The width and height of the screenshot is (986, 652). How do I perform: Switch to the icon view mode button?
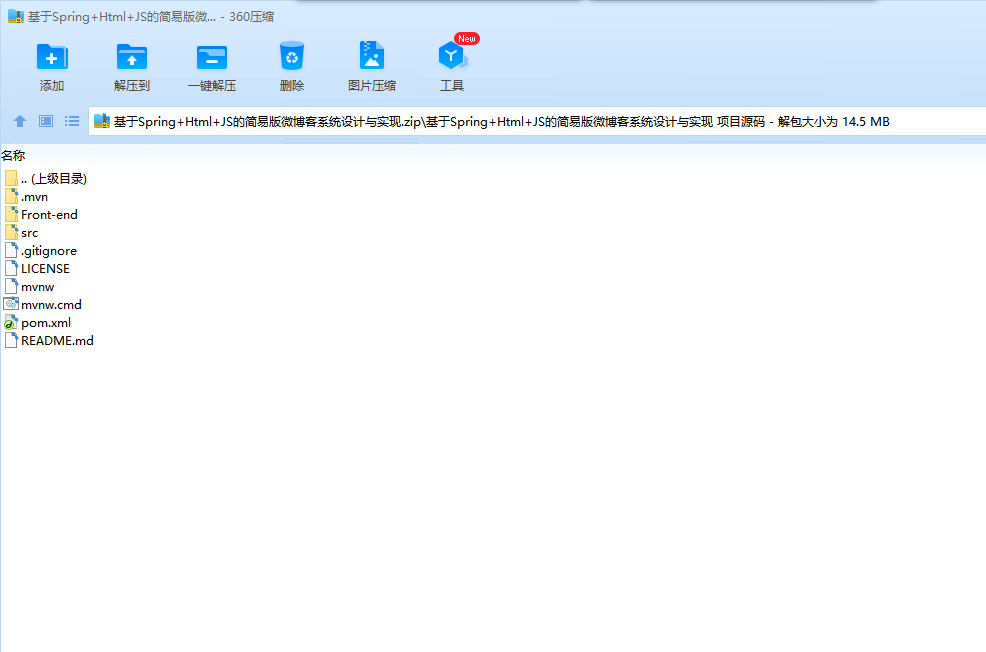[46, 121]
